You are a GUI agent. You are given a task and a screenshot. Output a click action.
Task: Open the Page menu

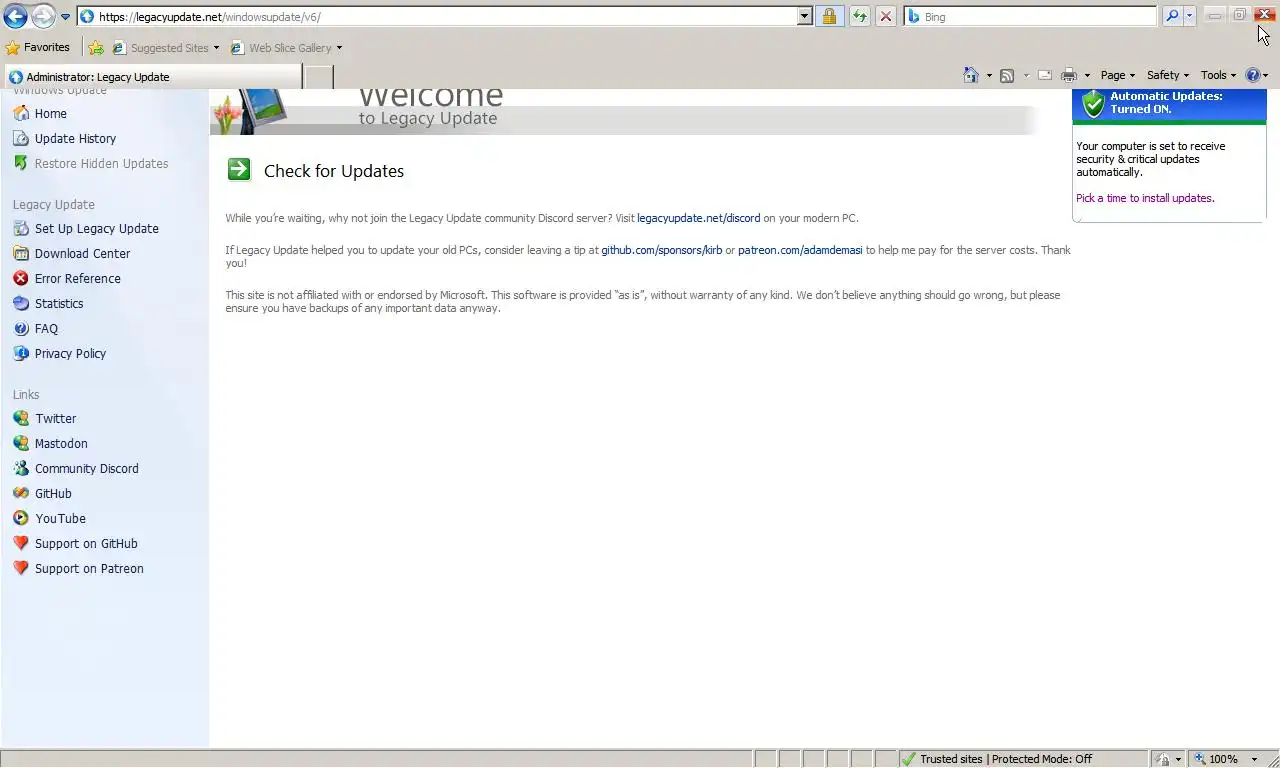pyautogui.click(x=1117, y=75)
